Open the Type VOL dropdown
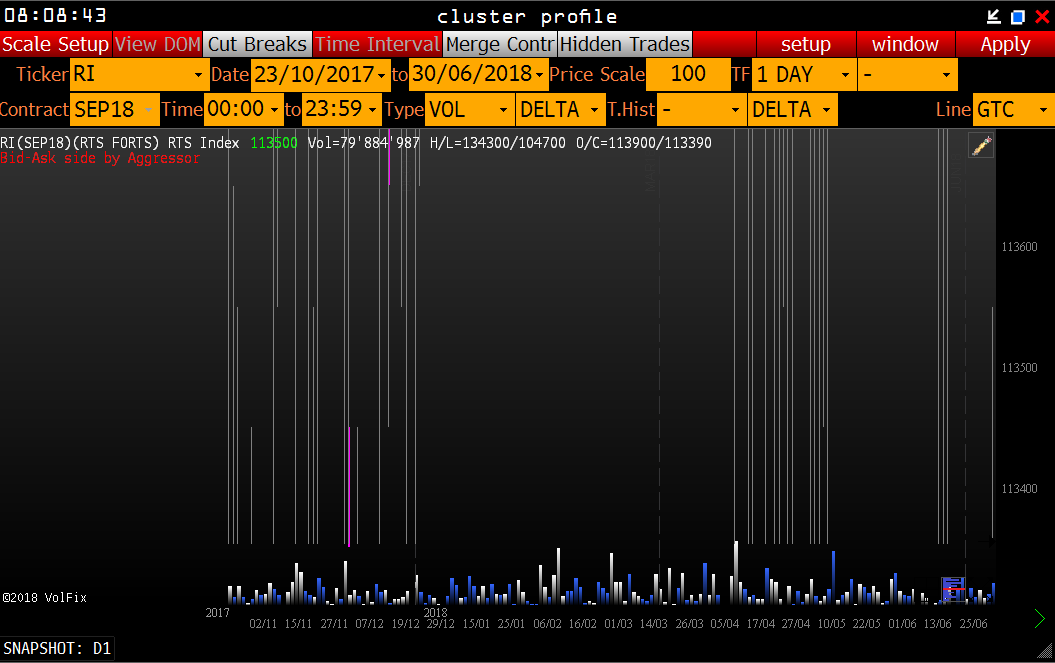Screen dimensions: 1055x663 pos(469,109)
